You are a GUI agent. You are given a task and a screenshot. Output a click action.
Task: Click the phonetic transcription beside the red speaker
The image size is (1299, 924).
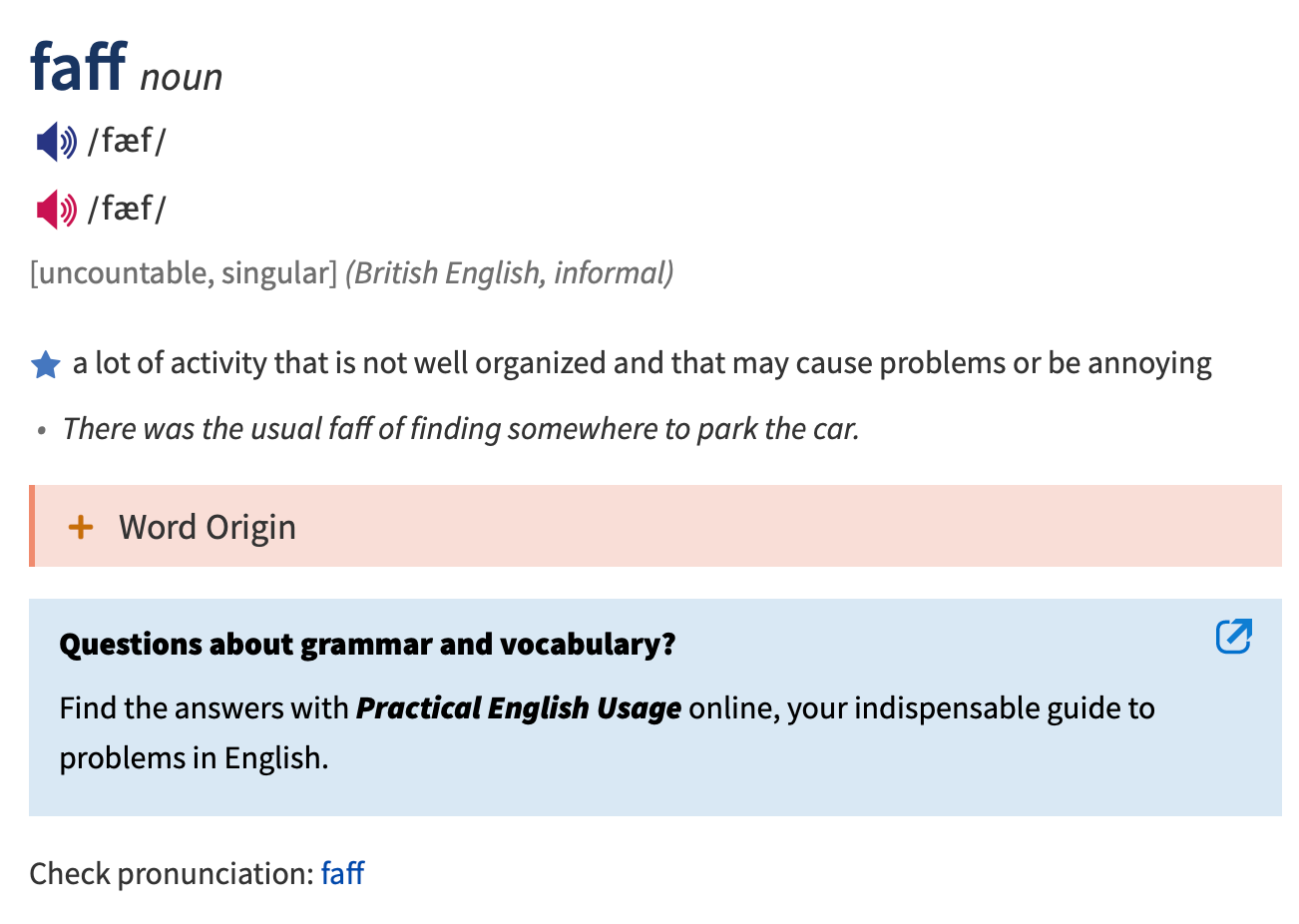[127, 209]
